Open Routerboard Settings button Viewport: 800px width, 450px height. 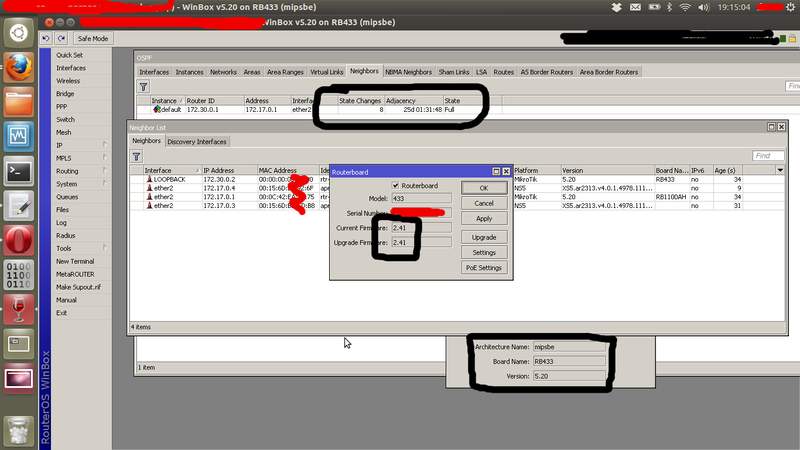tap(484, 253)
